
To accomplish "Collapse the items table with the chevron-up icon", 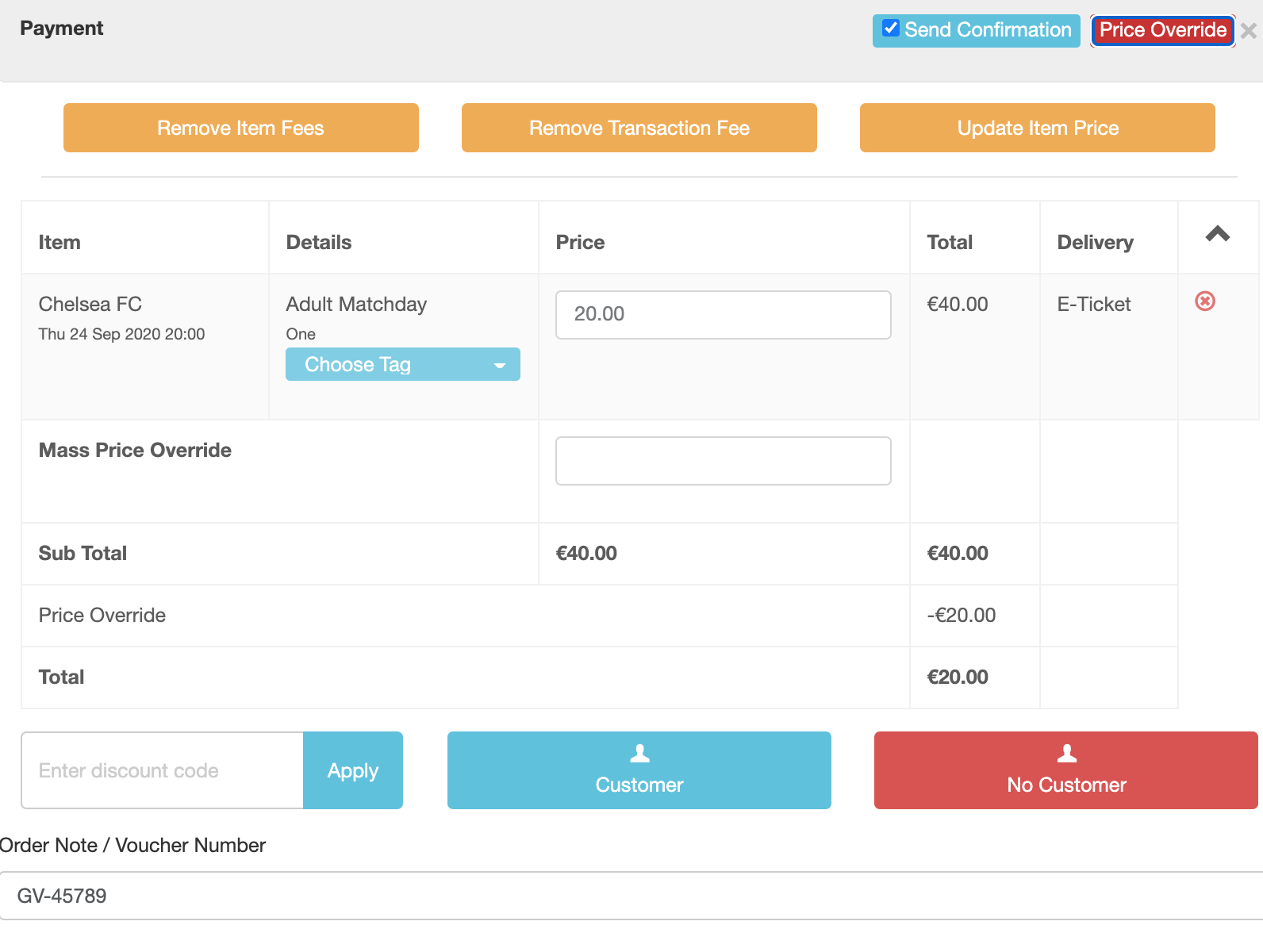I will [1218, 234].
